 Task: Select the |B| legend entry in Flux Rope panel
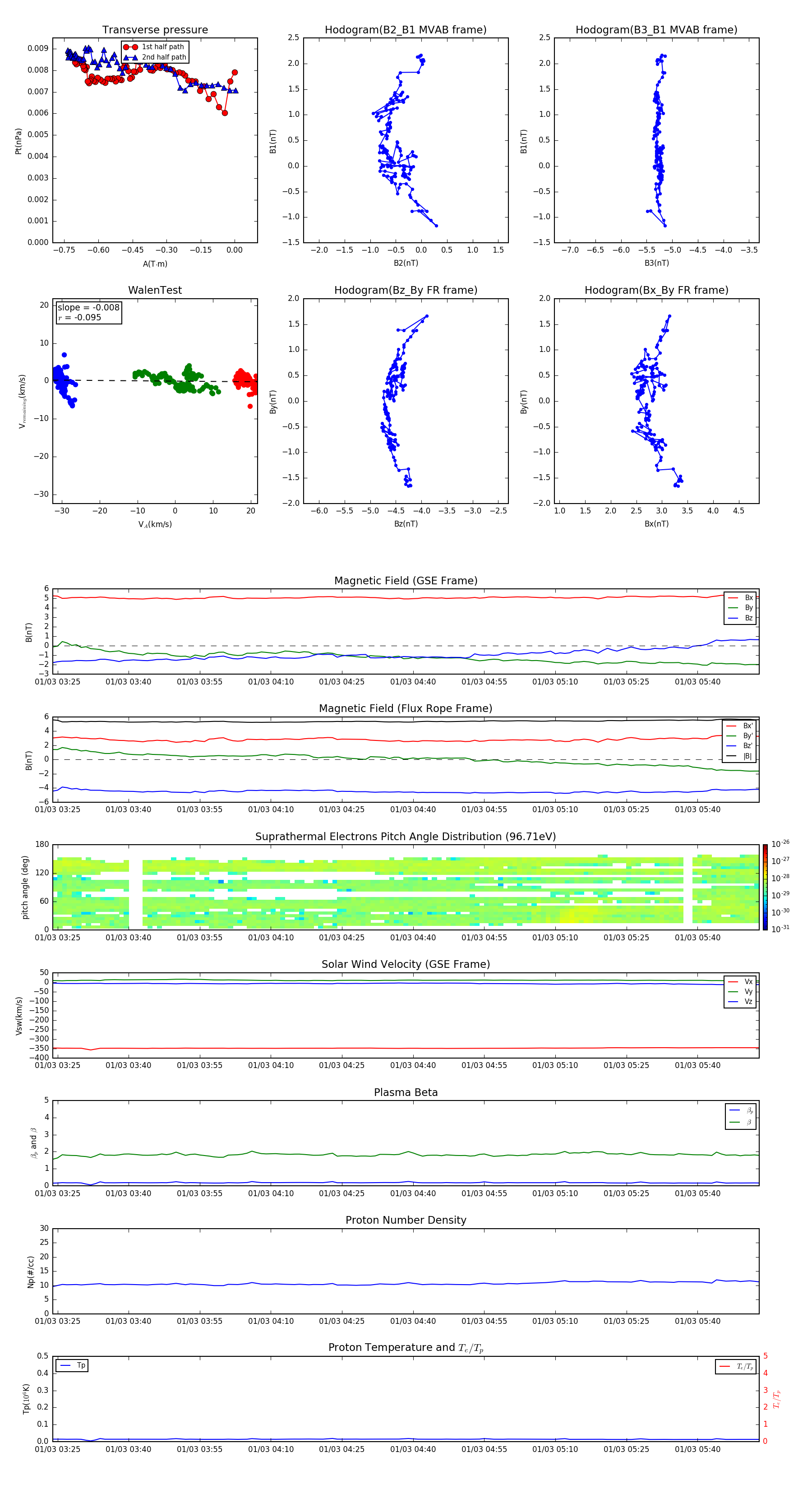[740, 756]
